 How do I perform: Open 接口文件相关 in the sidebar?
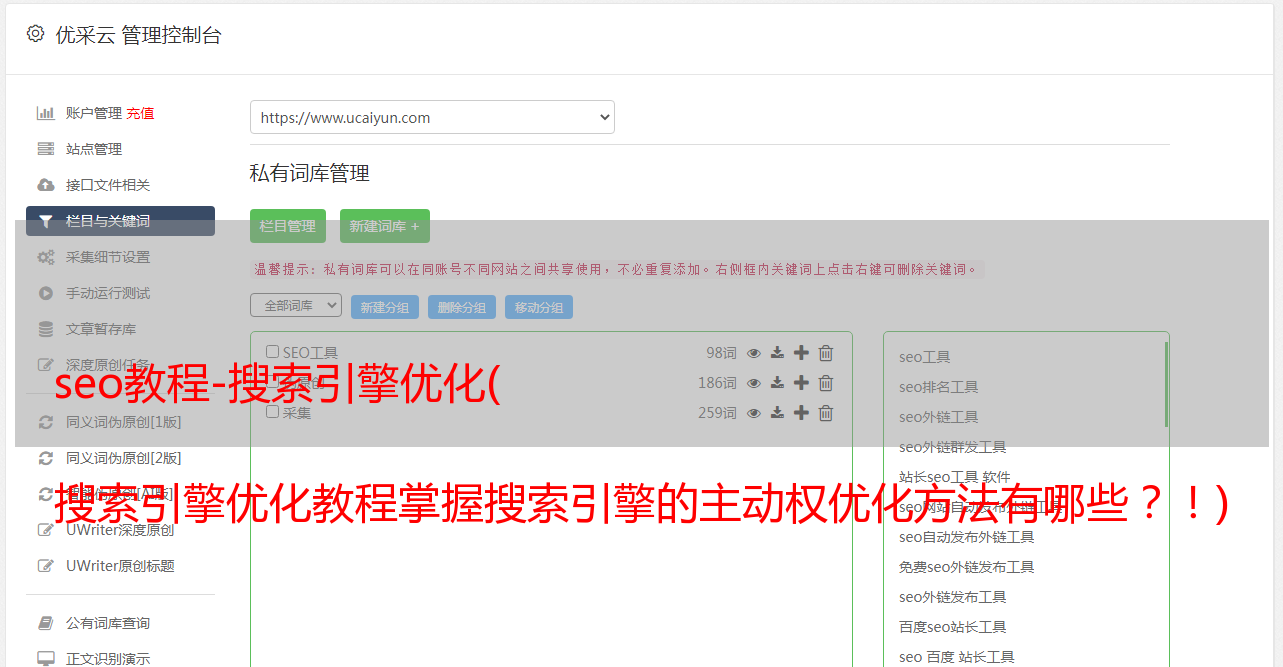point(108,185)
